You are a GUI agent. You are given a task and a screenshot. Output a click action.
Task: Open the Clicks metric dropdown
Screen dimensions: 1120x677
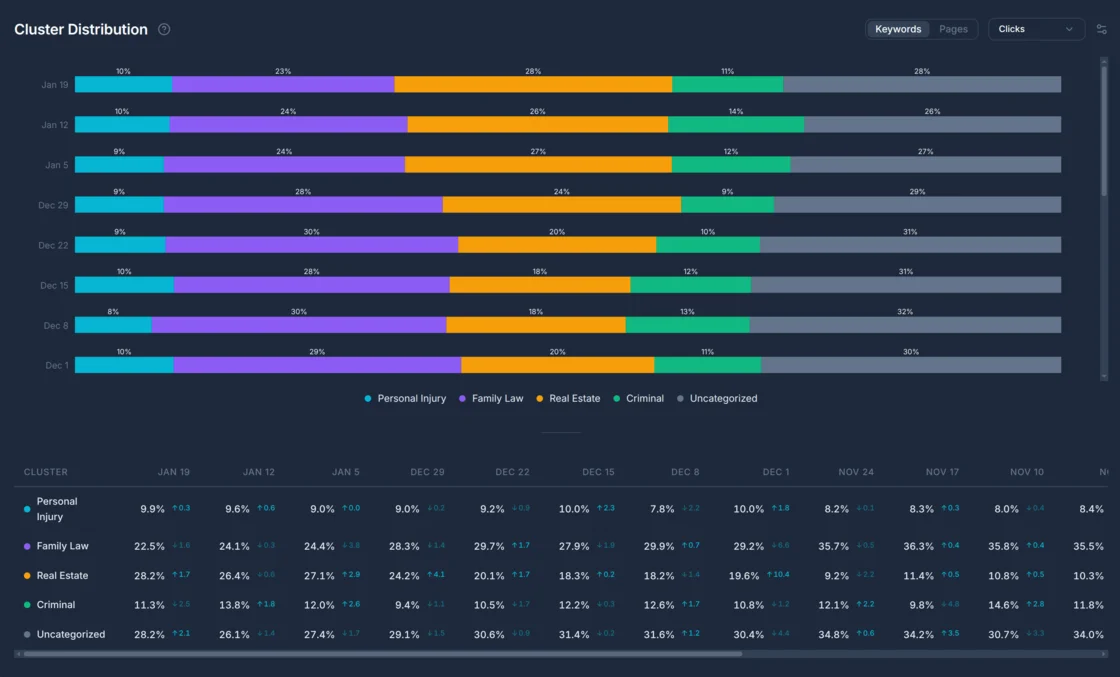point(1036,29)
